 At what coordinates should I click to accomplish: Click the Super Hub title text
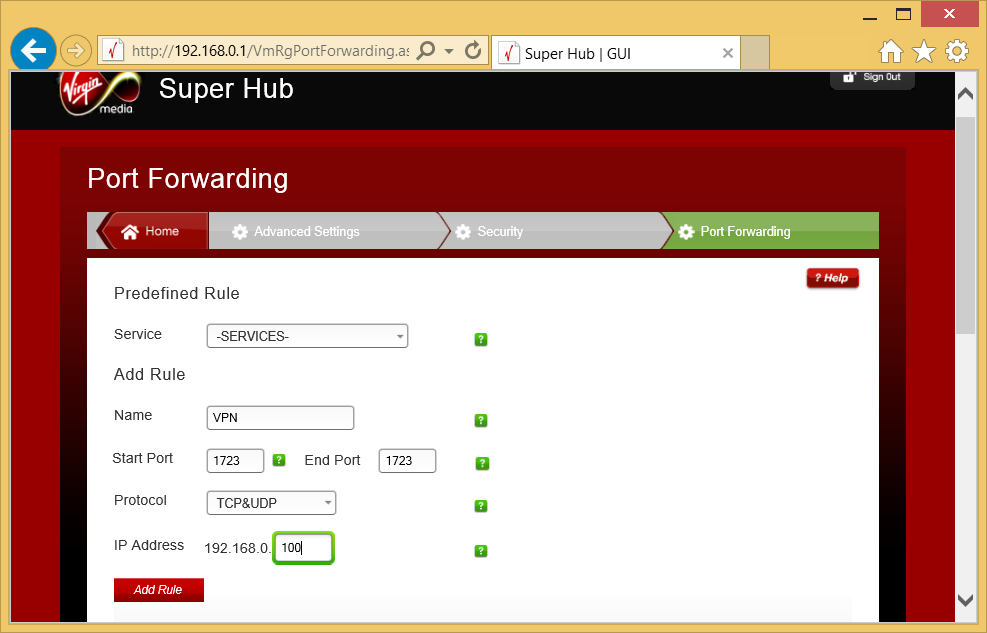[x=226, y=89]
